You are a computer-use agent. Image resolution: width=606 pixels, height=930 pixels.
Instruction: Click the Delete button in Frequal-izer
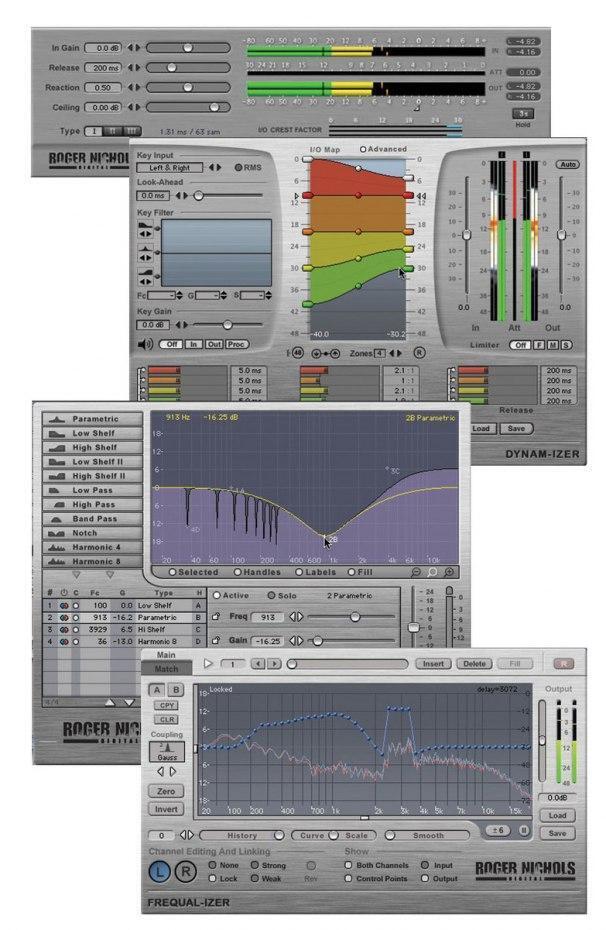[474, 664]
